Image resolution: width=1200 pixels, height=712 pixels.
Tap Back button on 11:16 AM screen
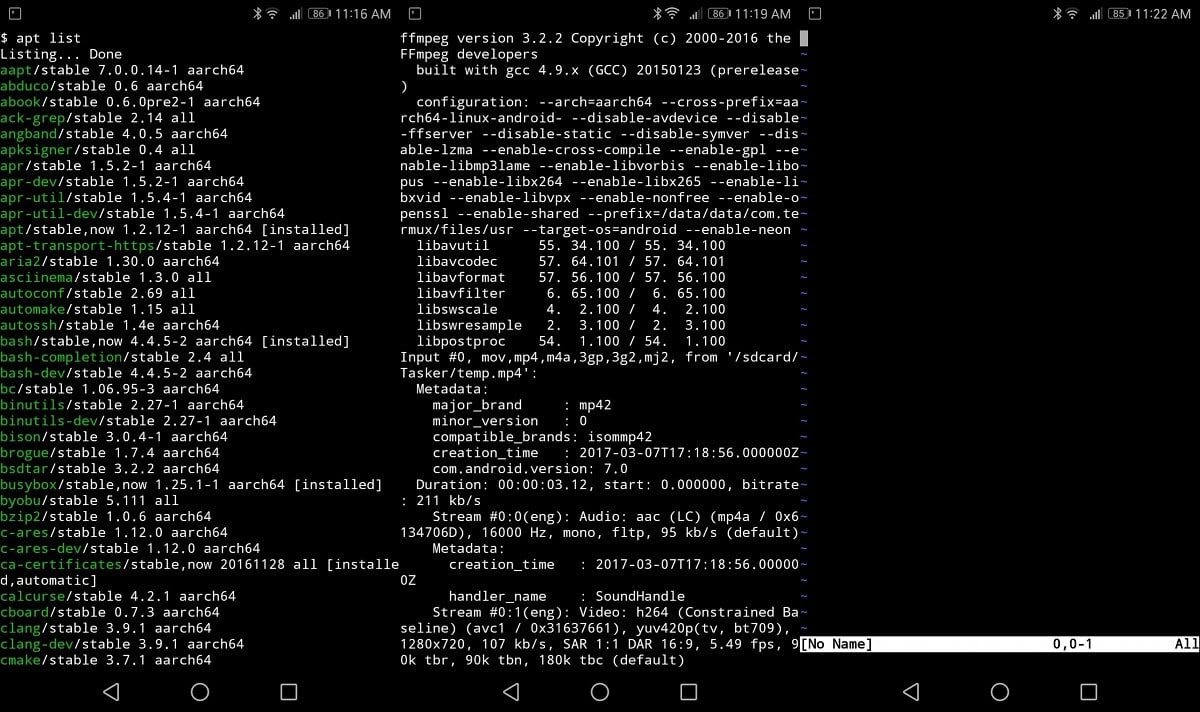pos(111,691)
